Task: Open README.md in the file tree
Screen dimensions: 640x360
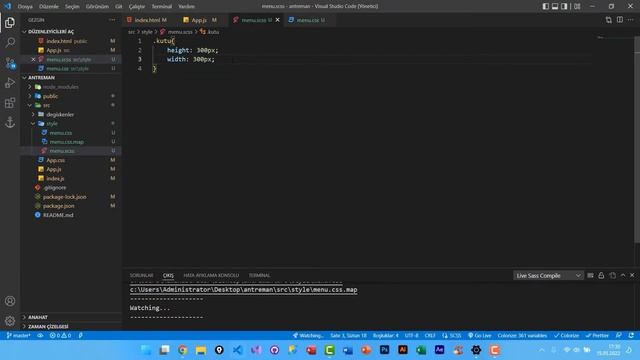Action: (58, 215)
